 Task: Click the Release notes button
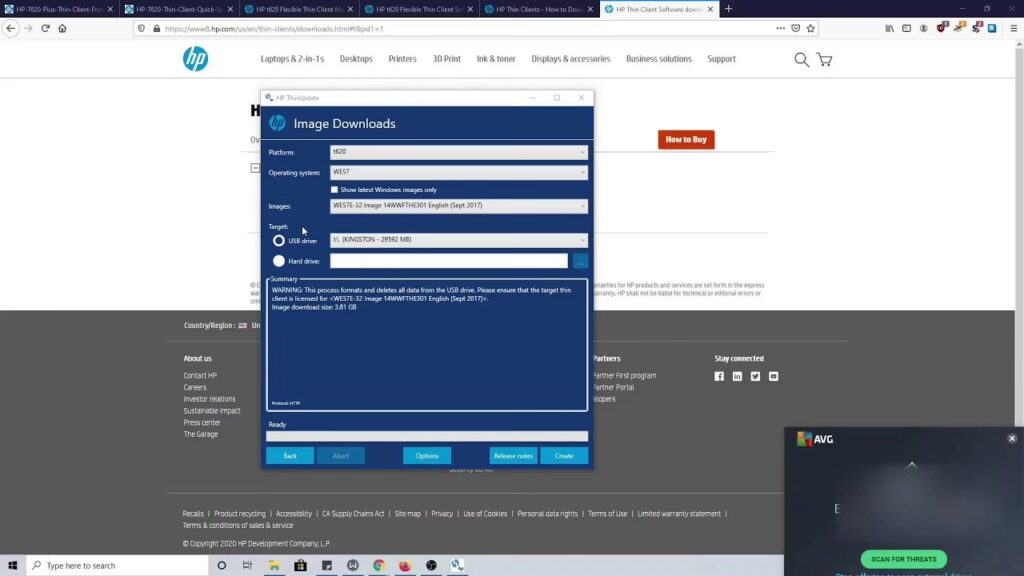[x=513, y=456]
